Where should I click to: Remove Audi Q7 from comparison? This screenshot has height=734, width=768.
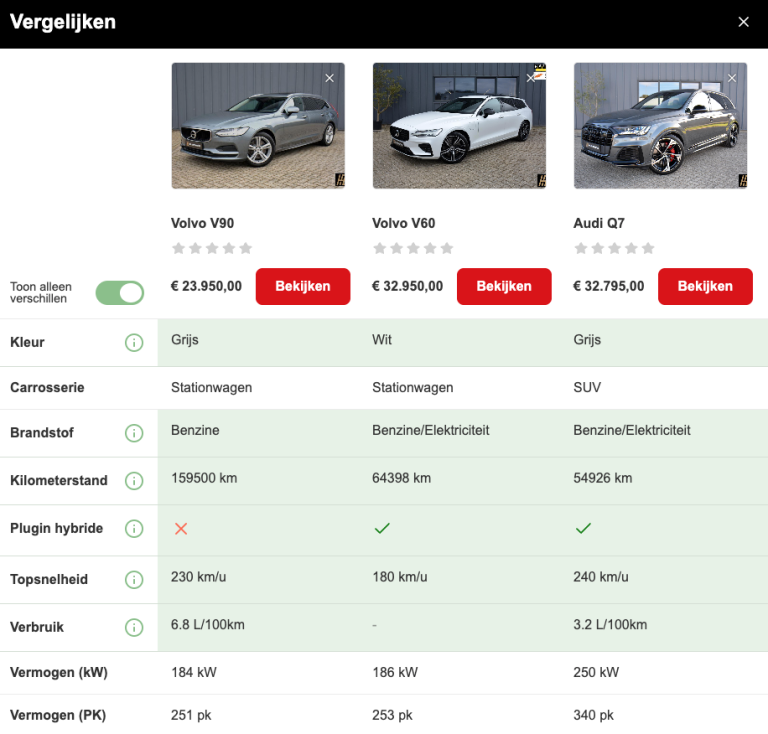(x=732, y=78)
